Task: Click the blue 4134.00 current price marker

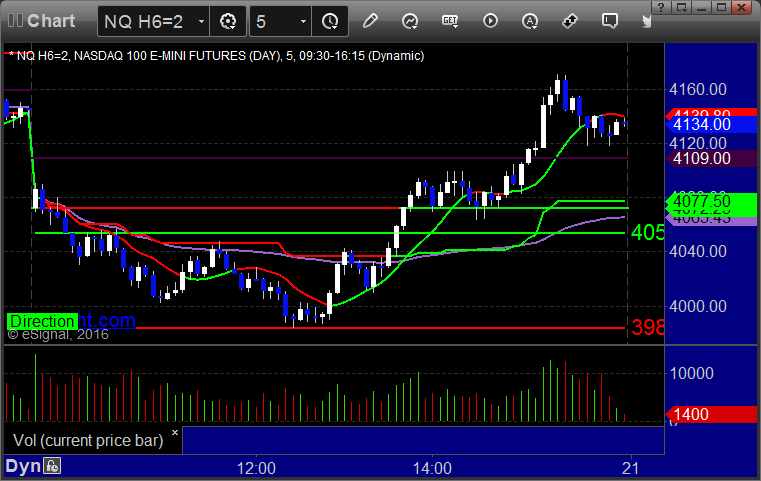Action: click(x=712, y=125)
